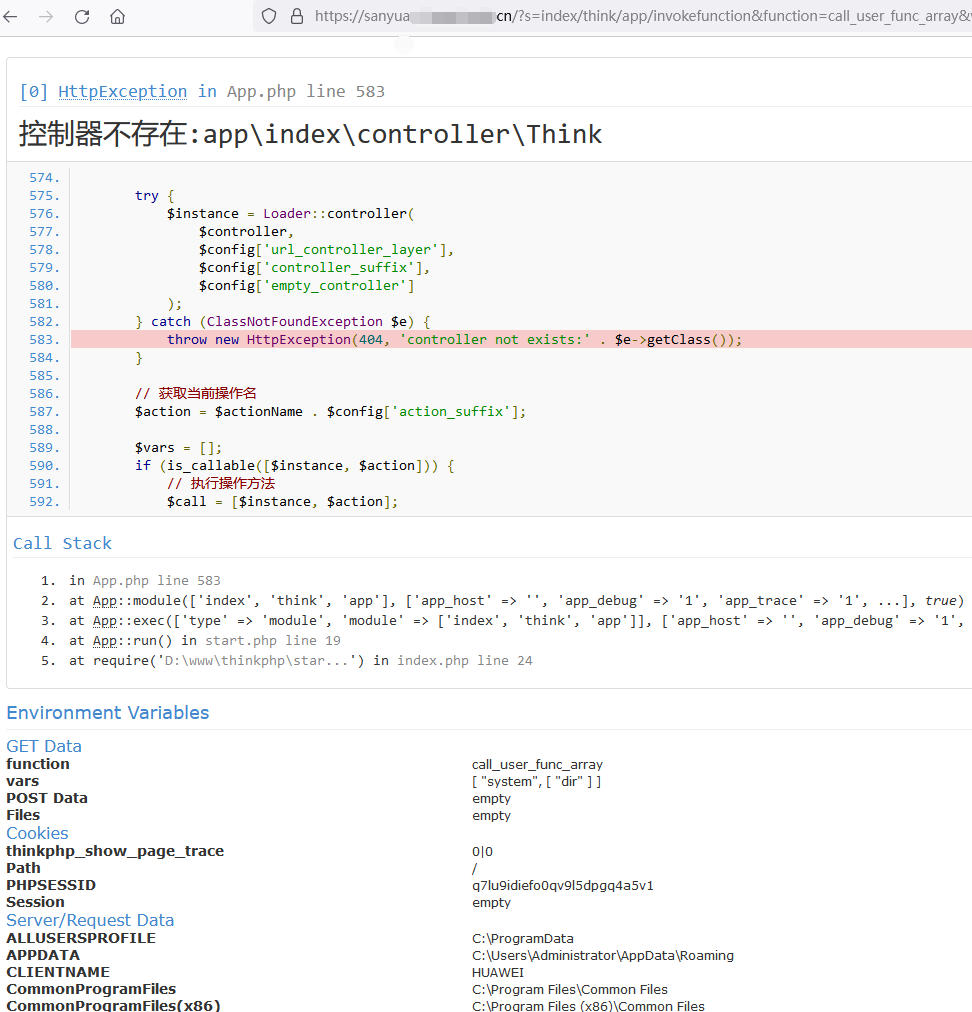The width and height of the screenshot is (972, 1012).
Task: Select CommonProgramFiles(x86) variable name
Action: [x=114, y=1006]
